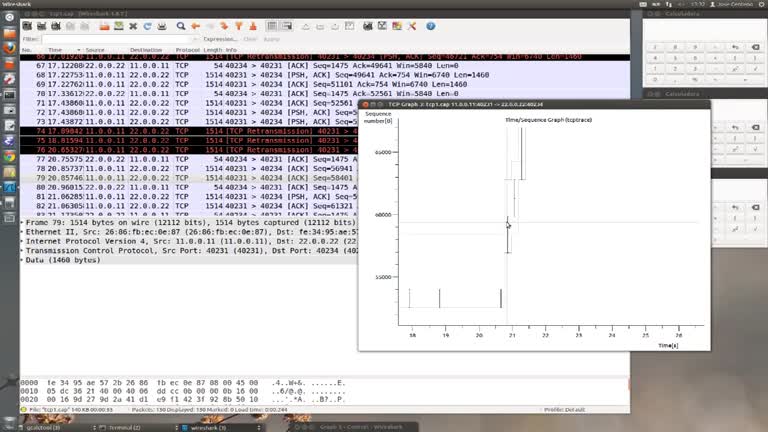
Task: Select packet 67 in packet list
Action: pyautogui.click(x=325, y=66)
